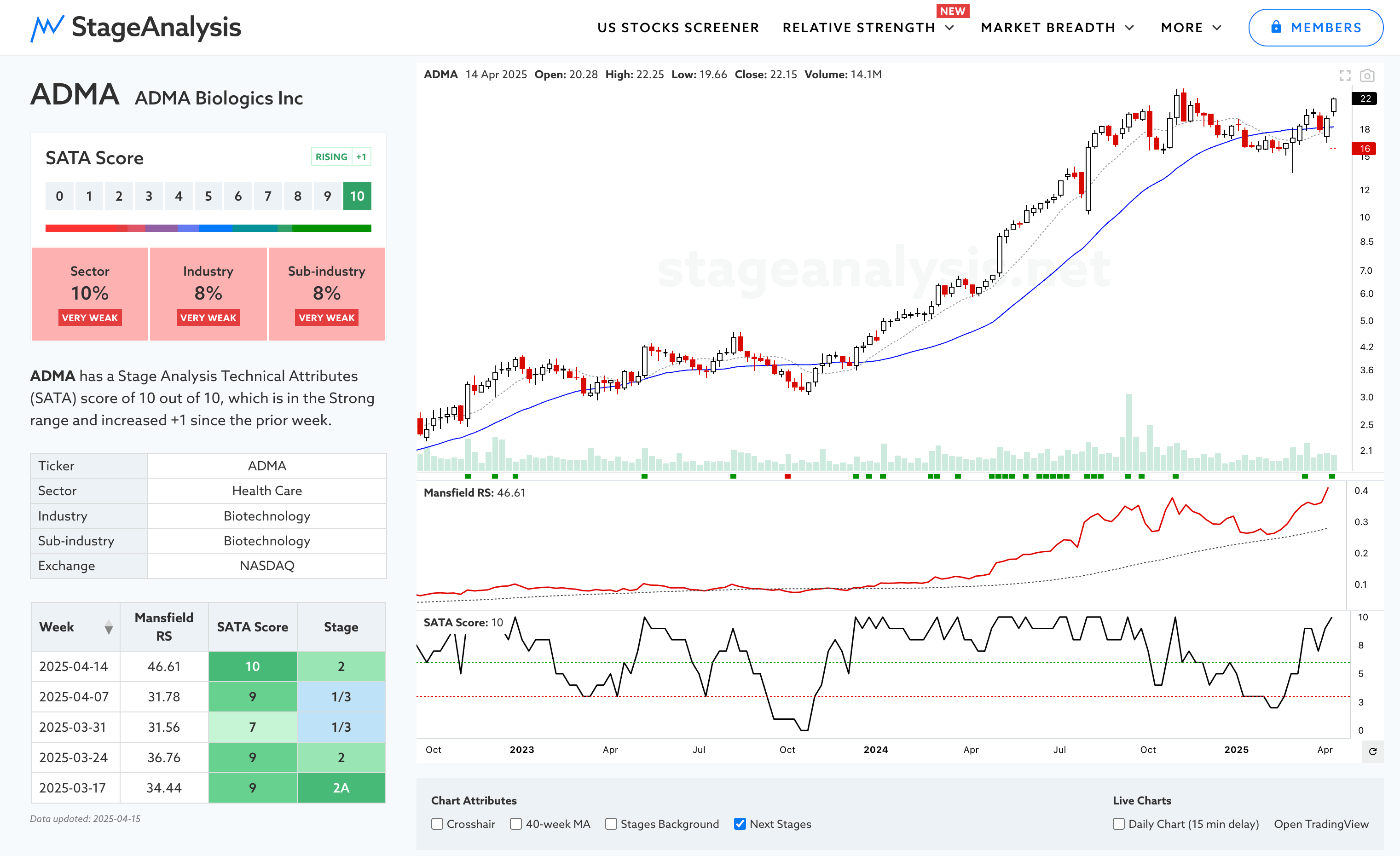This screenshot has width=1400, height=856.
Task: Click the RISING +1 badge
Action: (341, 157)
